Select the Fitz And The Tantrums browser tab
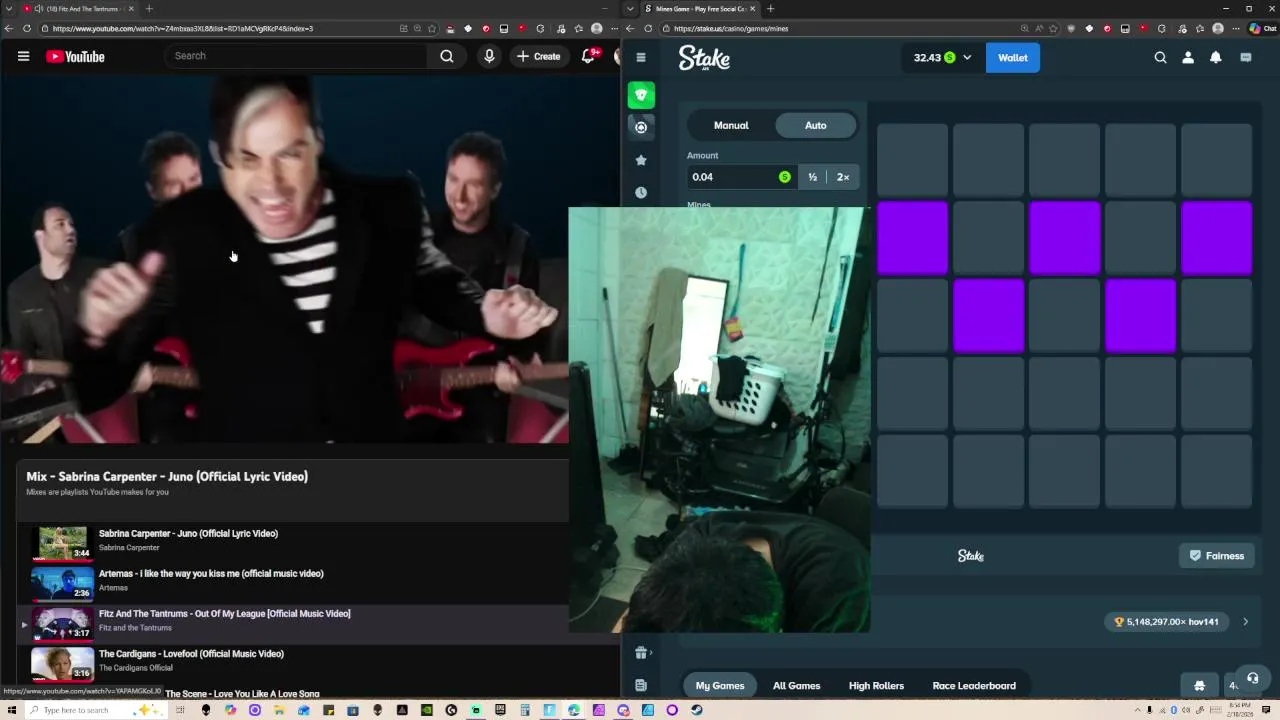The height and width of the screenshot is (720, 1280). [x=78, y=8]
